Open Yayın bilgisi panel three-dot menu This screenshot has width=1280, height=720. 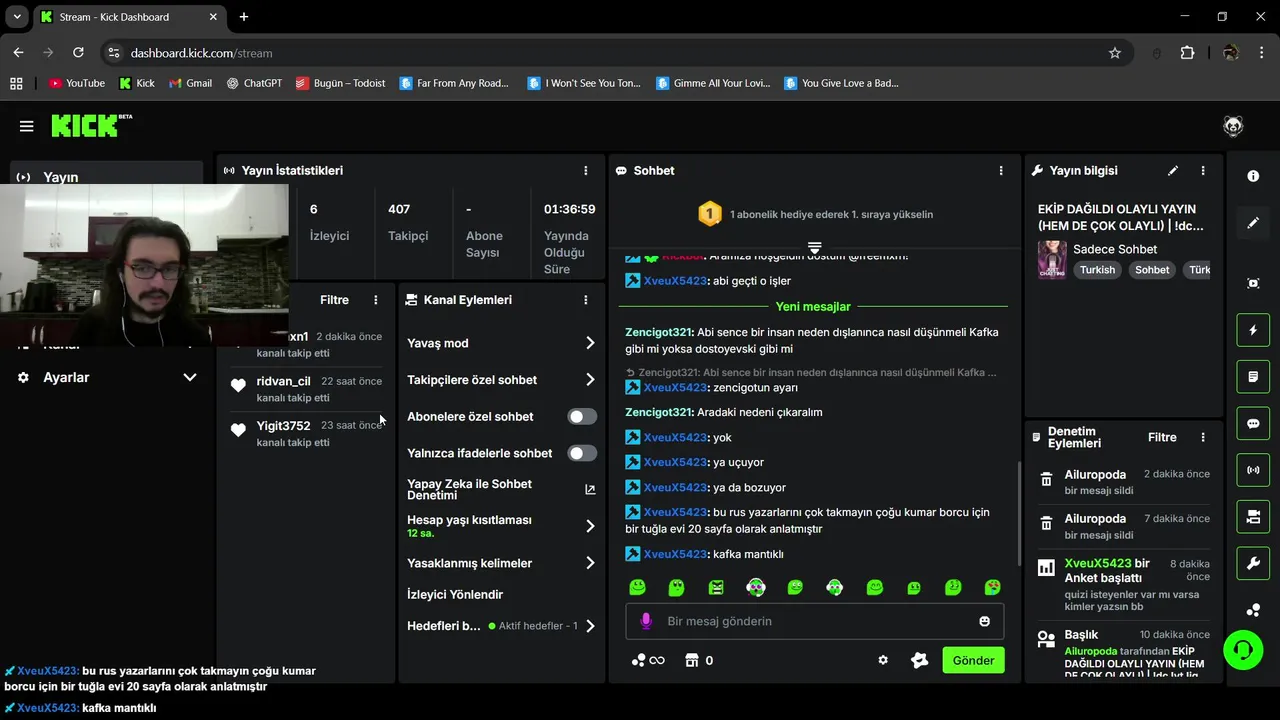pyautogui.click(x=1203, y=171)
